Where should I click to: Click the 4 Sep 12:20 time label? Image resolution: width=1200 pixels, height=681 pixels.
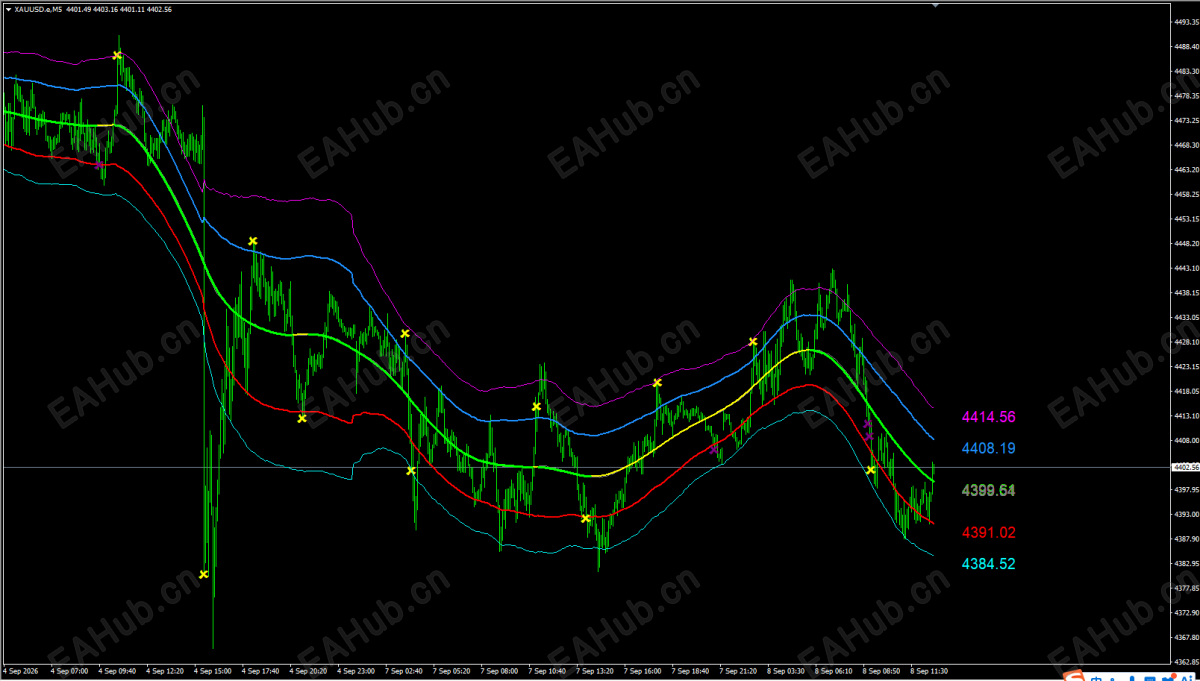pos(165,671)
